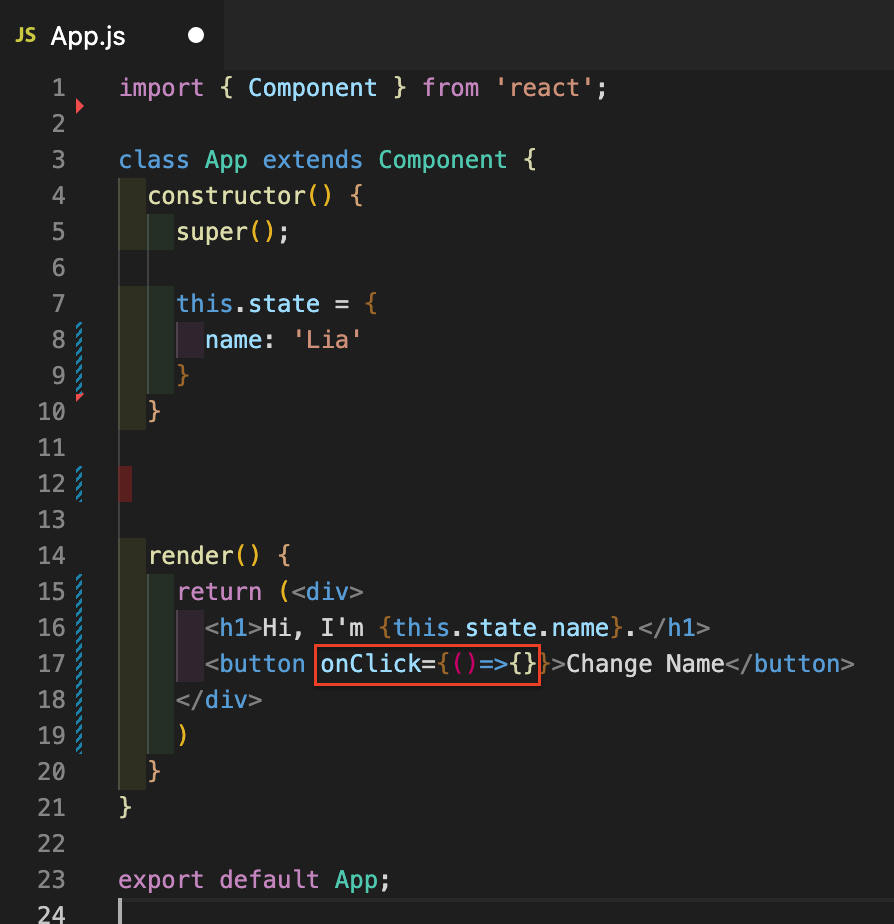Image resolution: width=894 pixels, height=924 pixels.
Task: Click line number 1 in gutter
Action: pyautogui.click(x=58, y=88)
